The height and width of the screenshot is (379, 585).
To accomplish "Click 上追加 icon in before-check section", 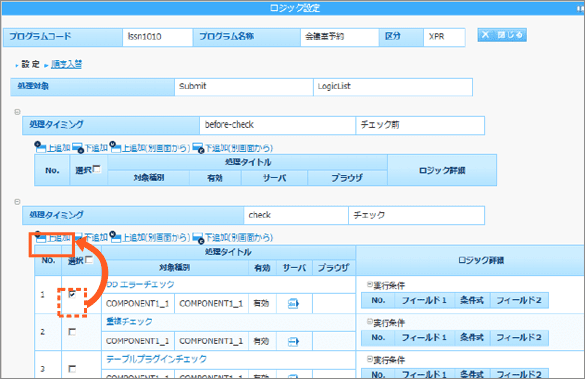I will coord(40,147).
